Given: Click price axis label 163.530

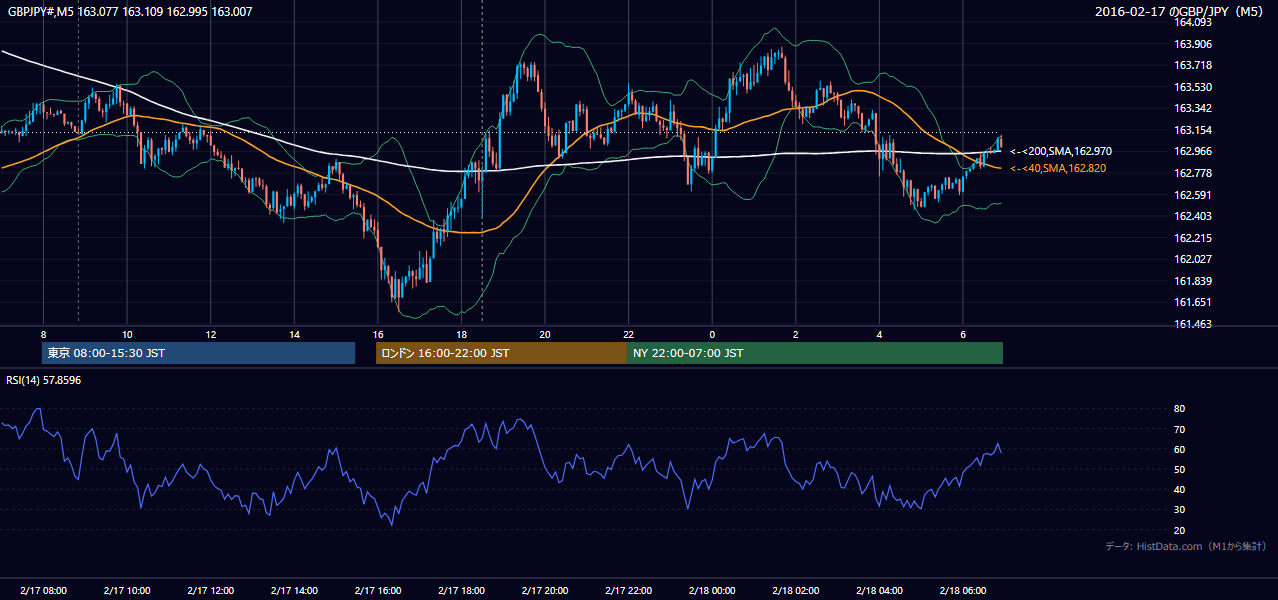Looking at the screenshot, I should [1192, 87].
